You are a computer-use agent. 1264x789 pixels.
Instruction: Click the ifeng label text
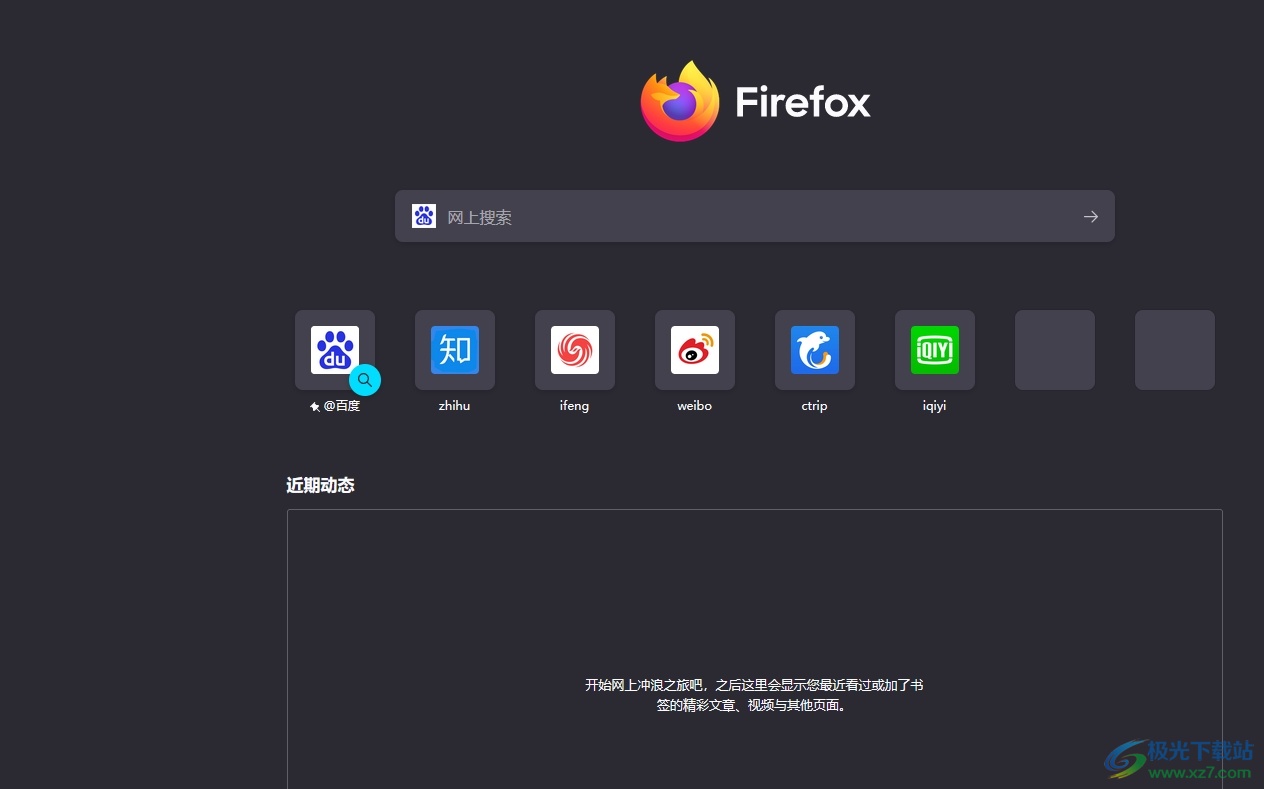click(575, 406)
